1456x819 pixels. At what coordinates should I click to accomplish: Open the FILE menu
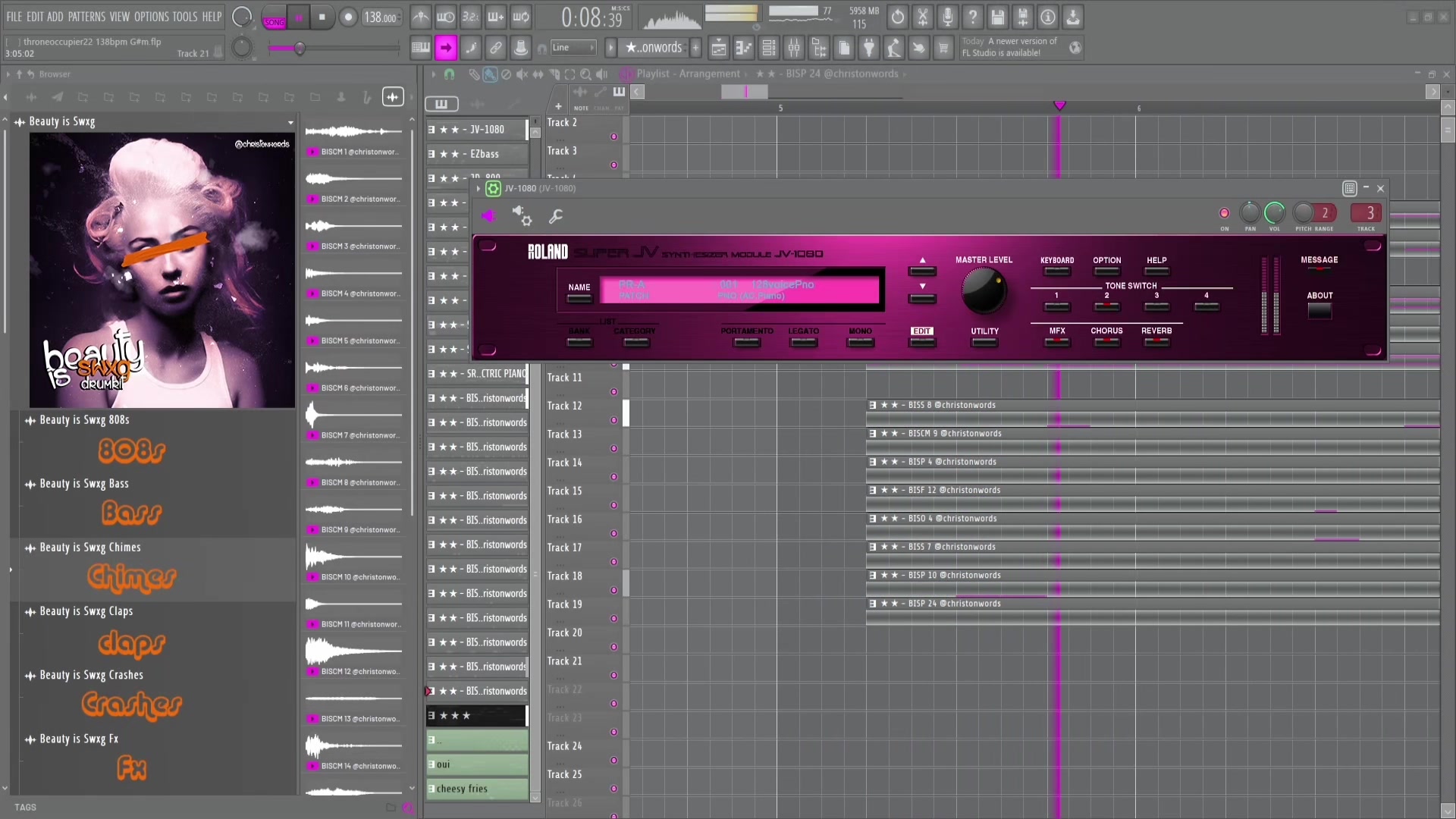pyautogui.click(x=14, y=17)
